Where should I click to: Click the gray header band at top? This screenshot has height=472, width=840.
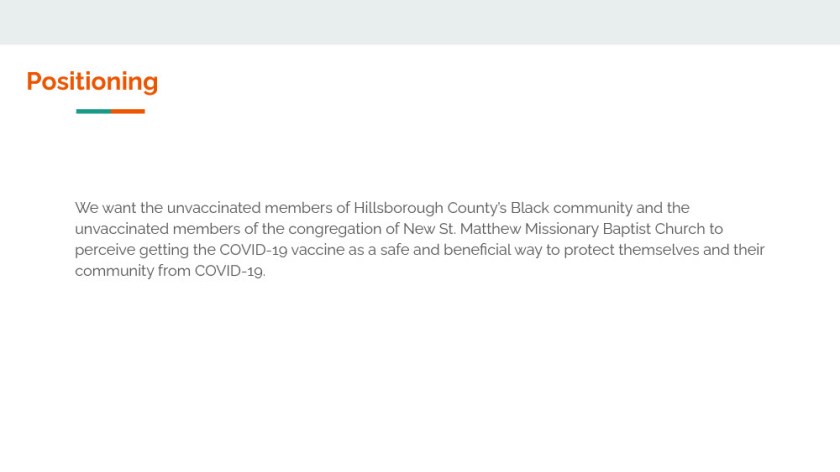[x=420, y=22]
